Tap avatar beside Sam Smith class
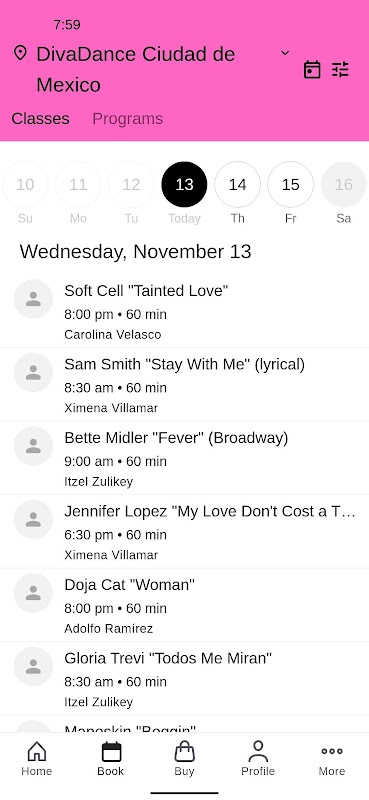 point(33,372)
